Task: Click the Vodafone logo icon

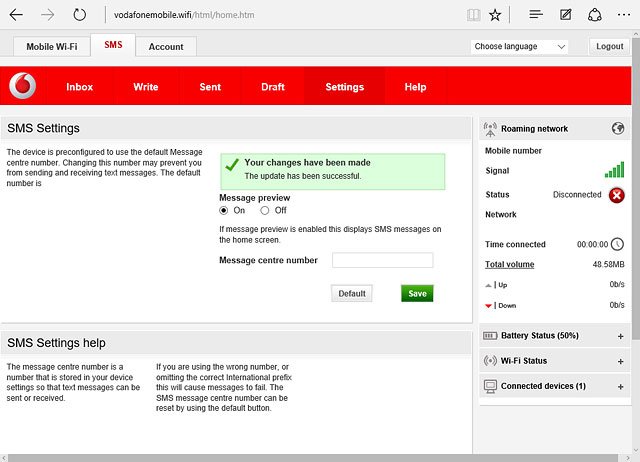Action: [23, 86]
